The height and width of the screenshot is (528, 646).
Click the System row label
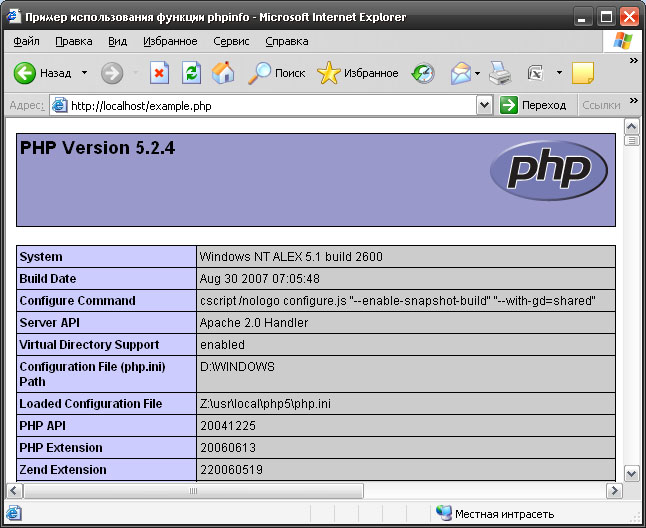point(41,257)
